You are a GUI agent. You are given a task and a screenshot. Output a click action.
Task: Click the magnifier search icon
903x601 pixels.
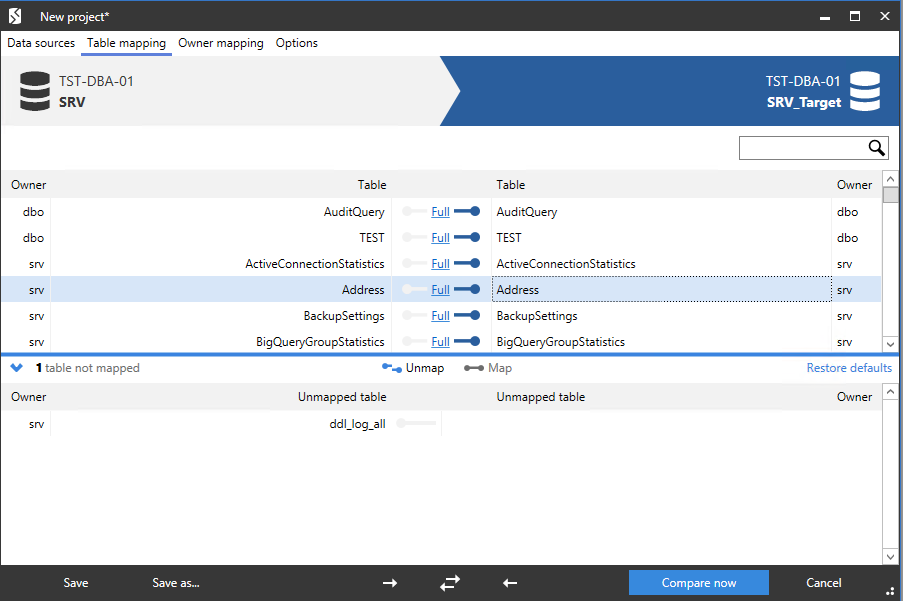[x=877, y=148]
